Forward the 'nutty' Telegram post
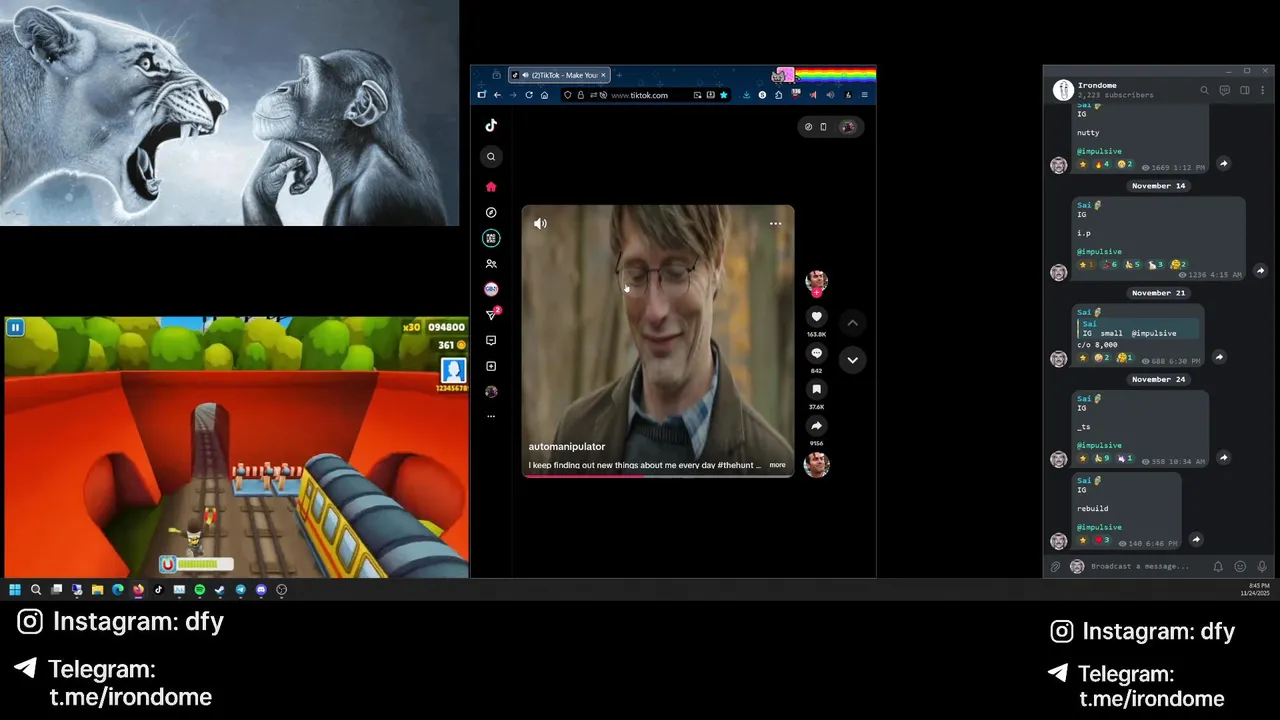The width and height of the screenshot is (1280, 720). (x=1223, y=164)
